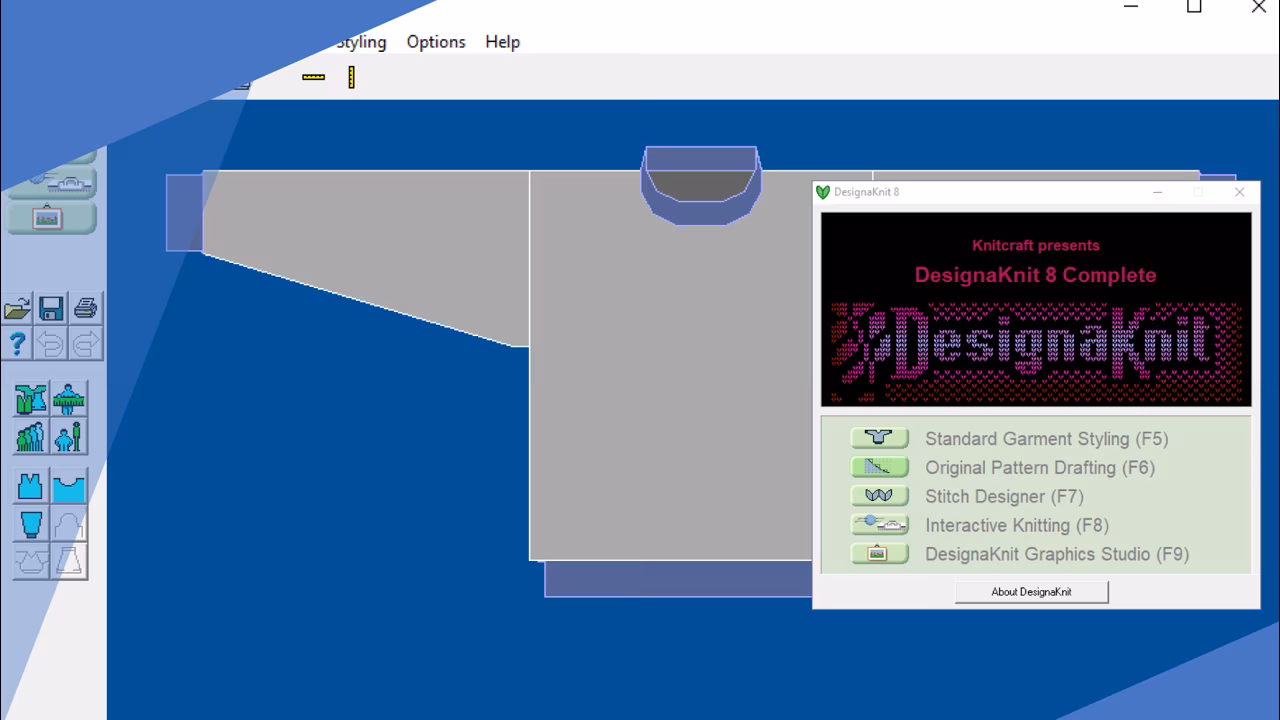1280x720 pixels.
Task: Open the body measurements figure icon
Action: [x=69, y=399]
